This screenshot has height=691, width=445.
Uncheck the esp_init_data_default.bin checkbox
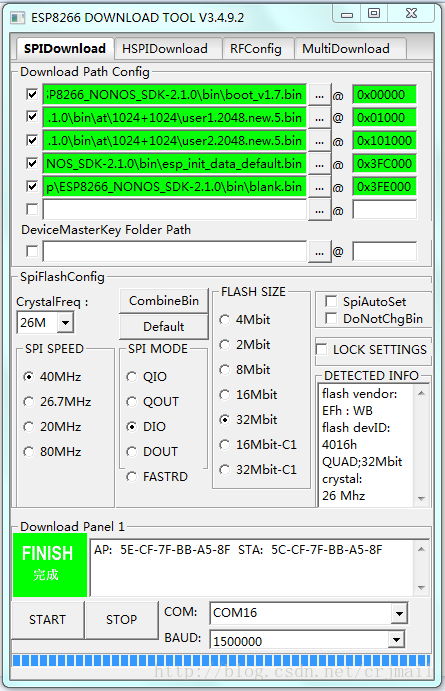[32, 163]
